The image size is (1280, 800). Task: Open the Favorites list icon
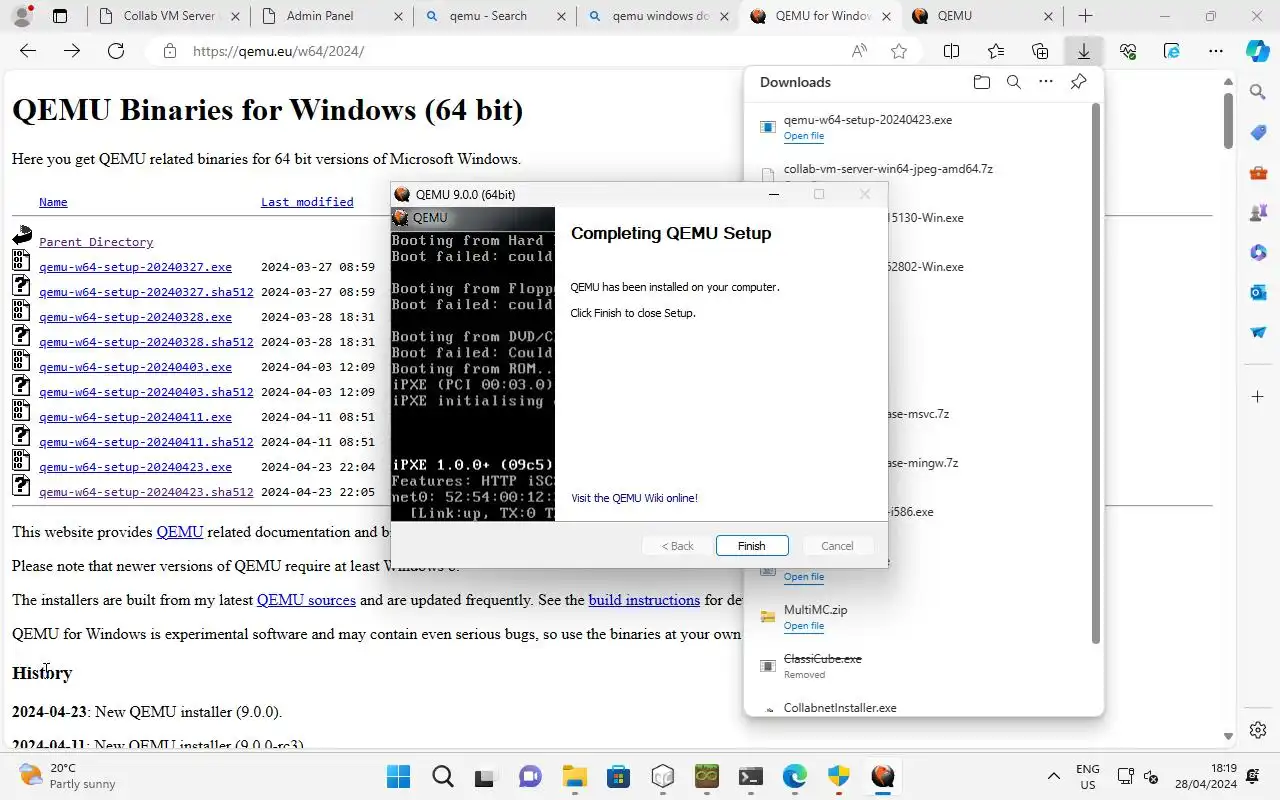tap(996, 51)
